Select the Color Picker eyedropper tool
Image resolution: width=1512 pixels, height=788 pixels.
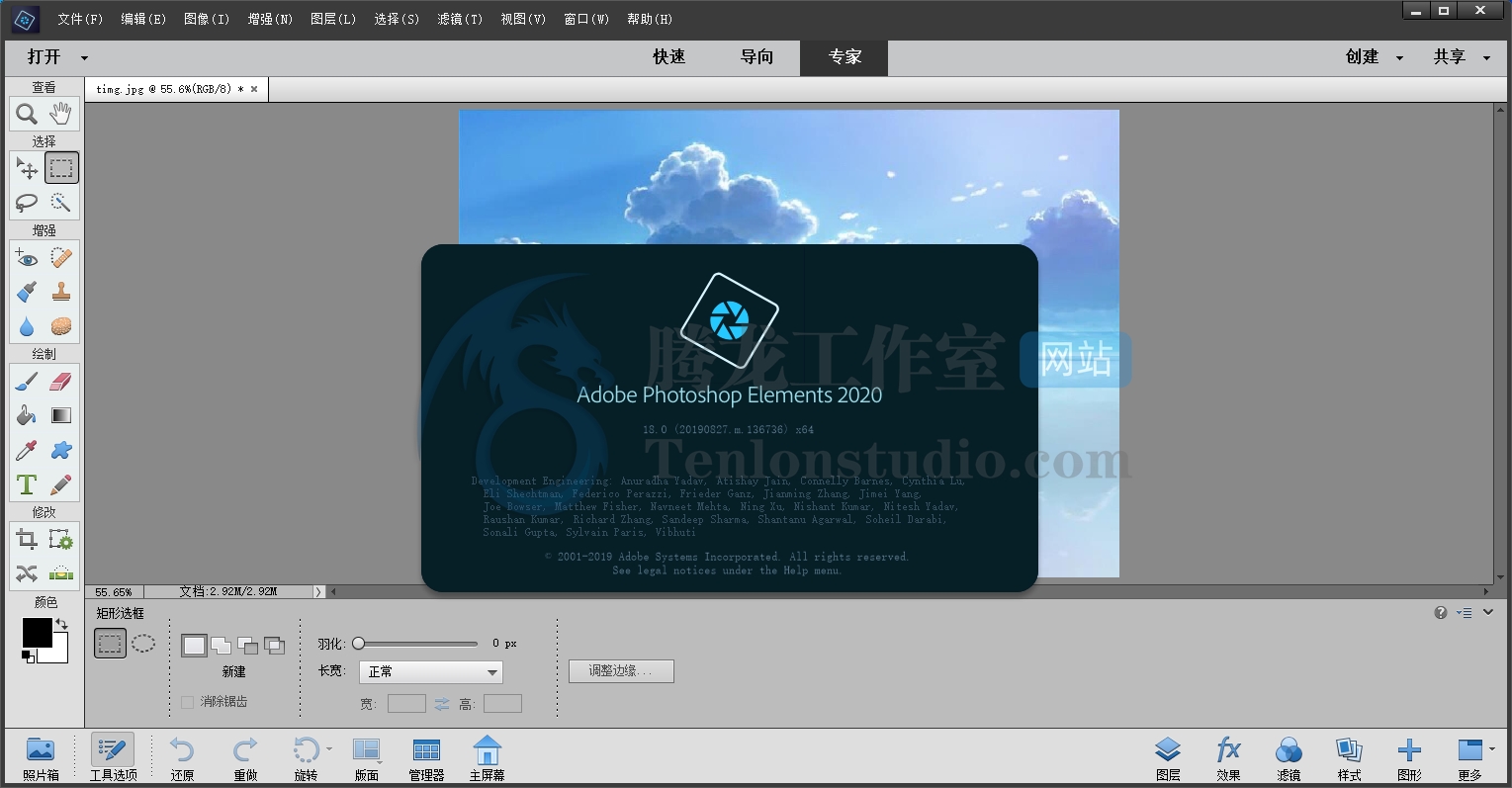point(27,451)
